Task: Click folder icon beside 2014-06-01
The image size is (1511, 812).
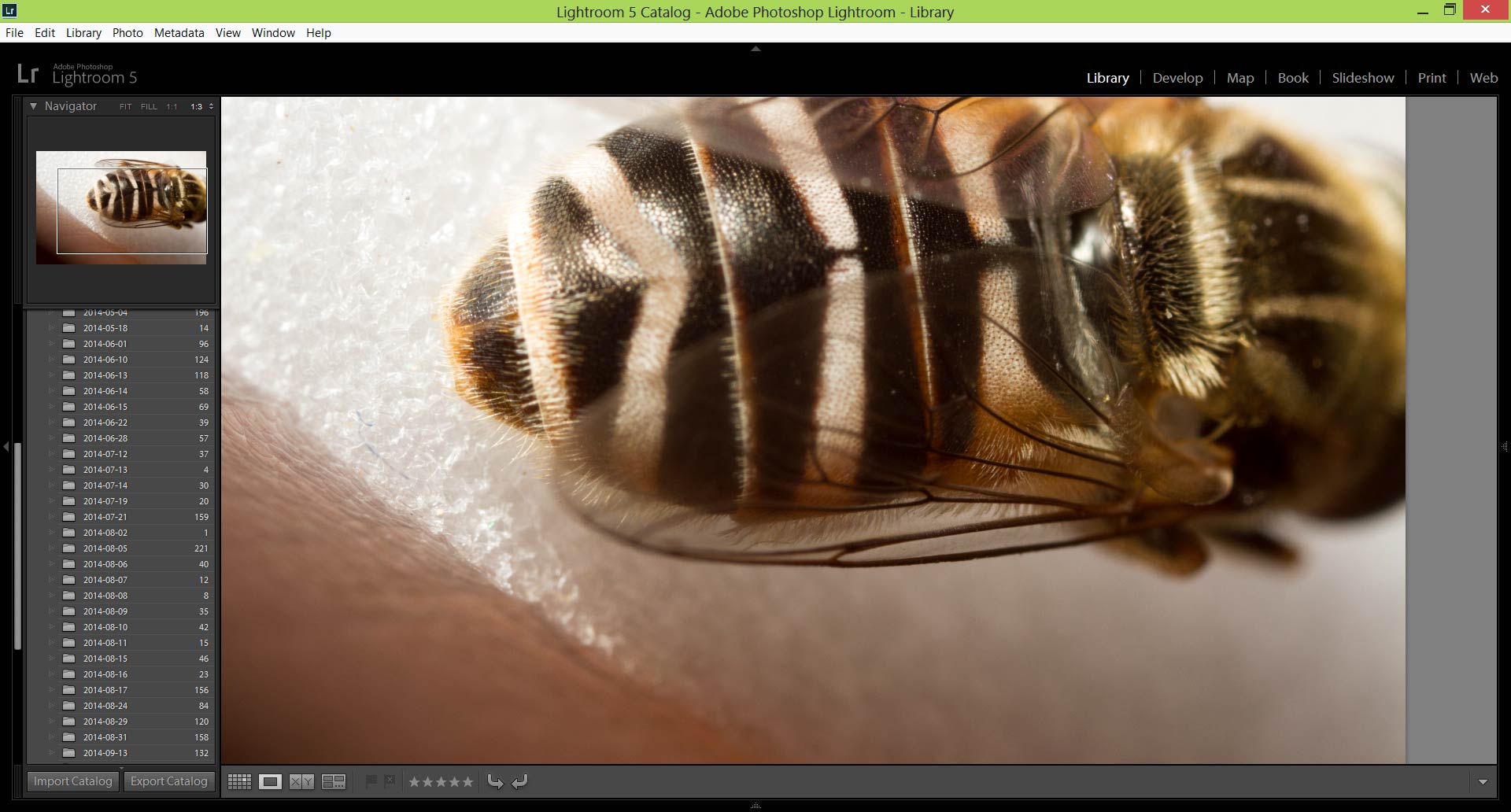Action: [69, 344]
